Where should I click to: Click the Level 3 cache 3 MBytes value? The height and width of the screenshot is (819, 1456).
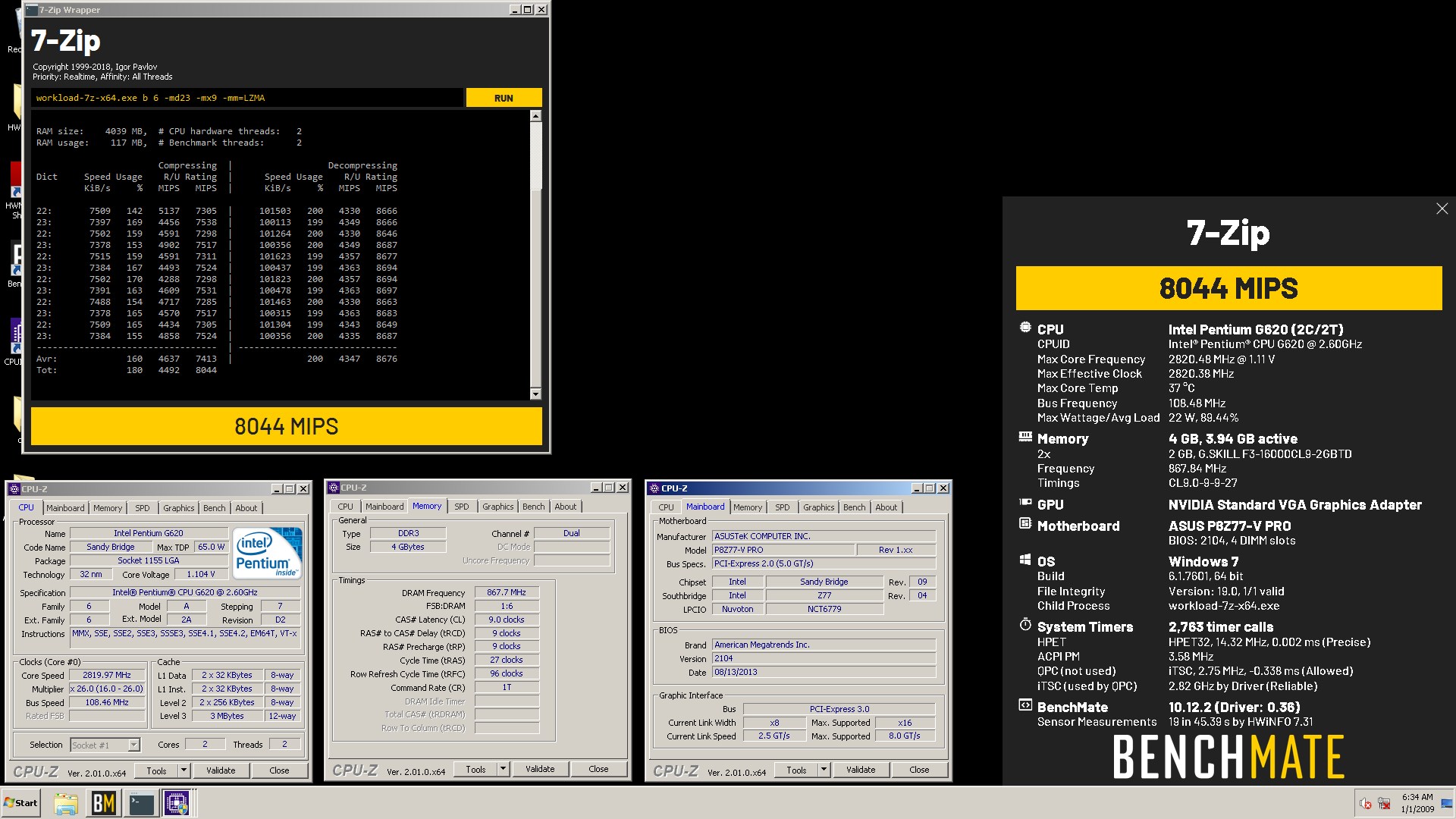[x=227, y=716]
